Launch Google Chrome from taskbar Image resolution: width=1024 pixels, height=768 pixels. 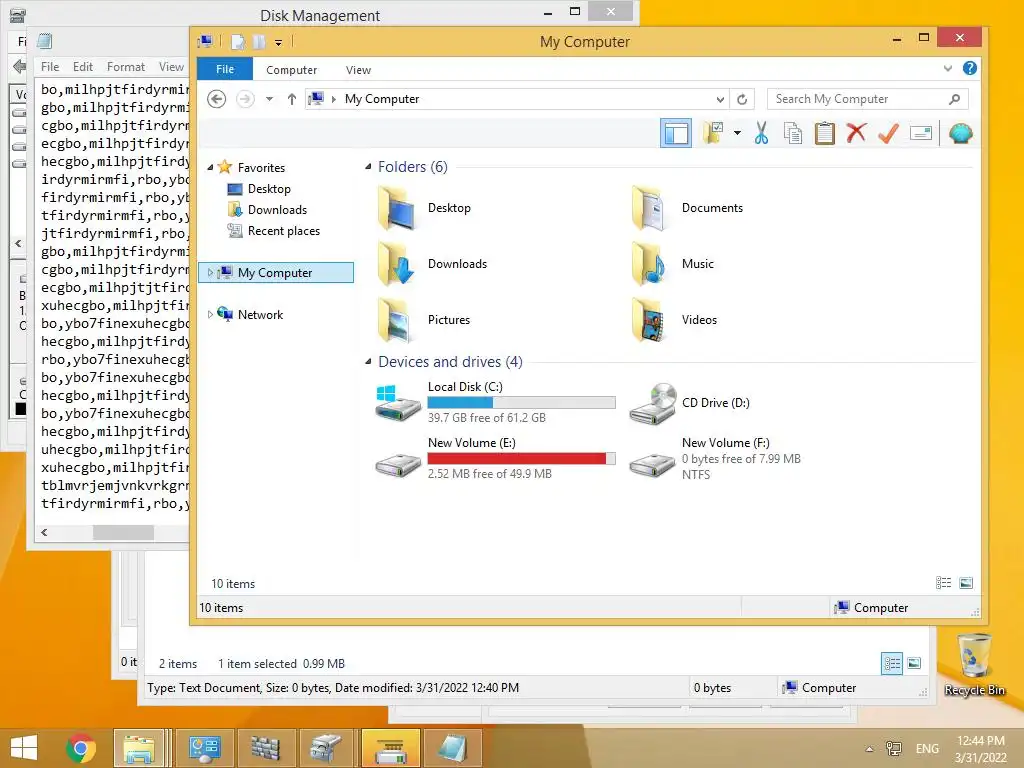81,748
